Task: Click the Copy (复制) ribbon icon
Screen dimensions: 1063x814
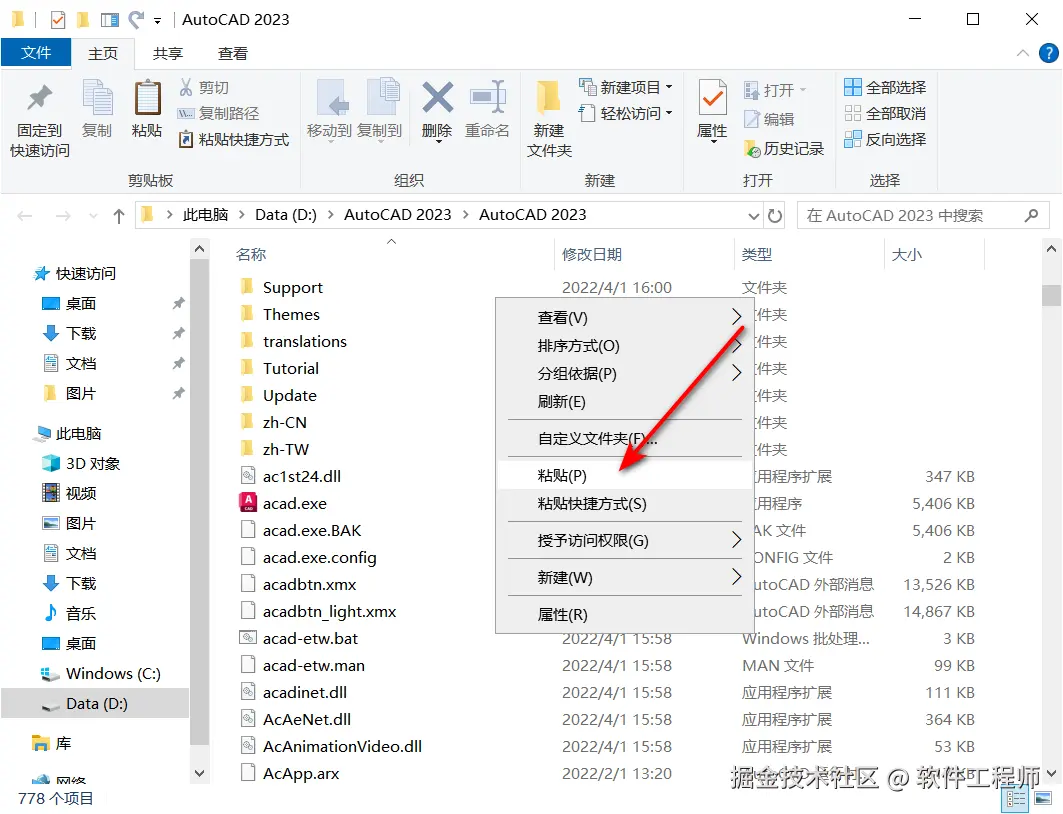Action: point(97,99)
